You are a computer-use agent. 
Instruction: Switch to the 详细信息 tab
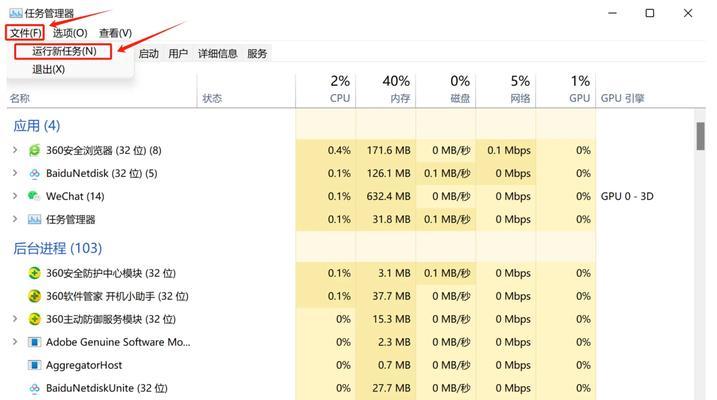click(x=218, y=53)
